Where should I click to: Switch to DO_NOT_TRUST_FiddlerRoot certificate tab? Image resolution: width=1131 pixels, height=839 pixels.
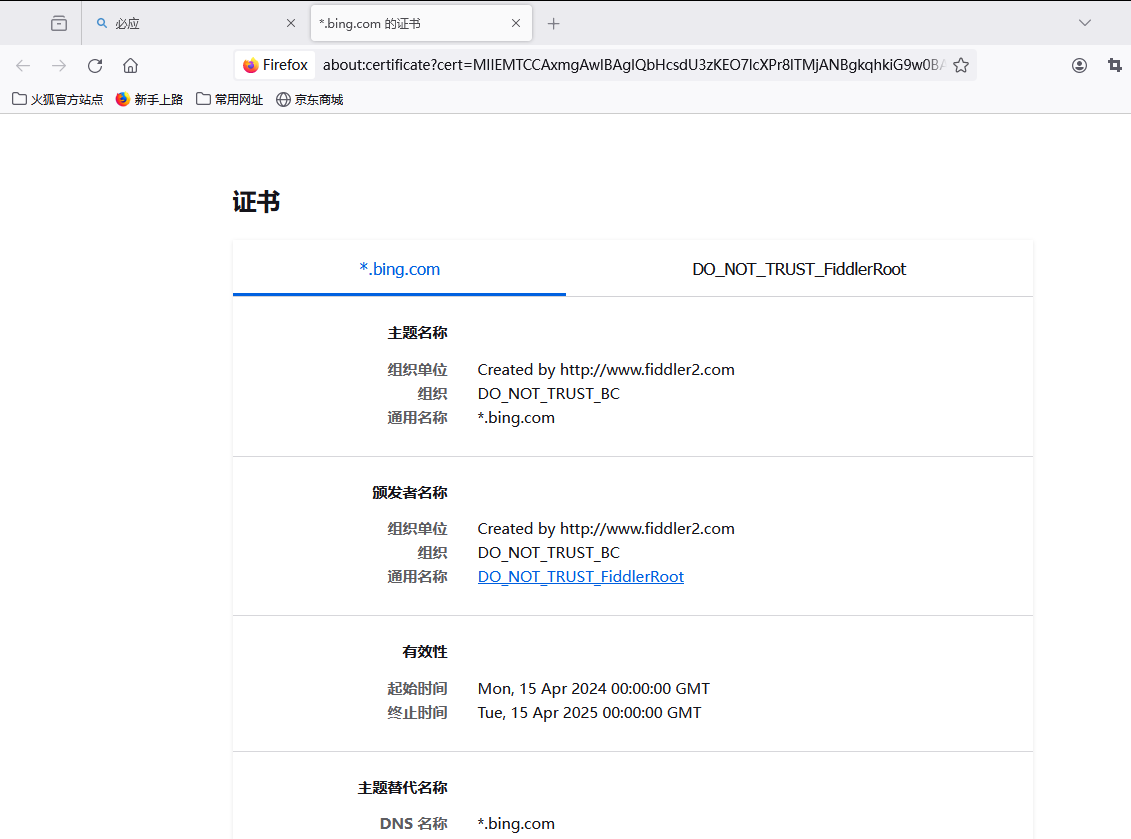(799, 269)
